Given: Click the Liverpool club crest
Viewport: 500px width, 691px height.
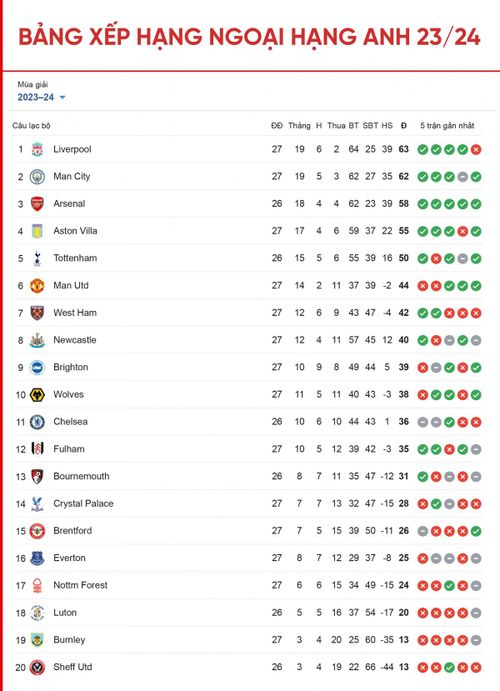Looking at the screenshot, I should (37, 149).
